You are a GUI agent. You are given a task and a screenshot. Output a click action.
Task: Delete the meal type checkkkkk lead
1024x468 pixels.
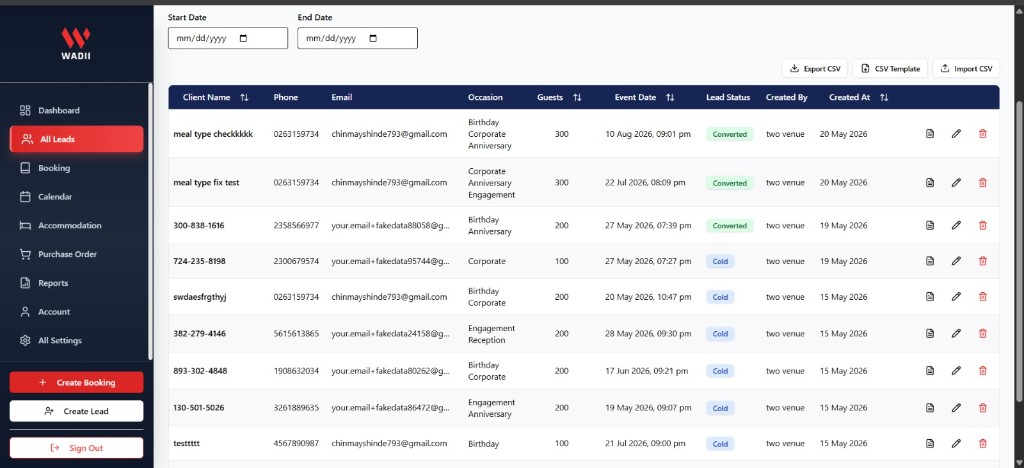tap(983, 134)
